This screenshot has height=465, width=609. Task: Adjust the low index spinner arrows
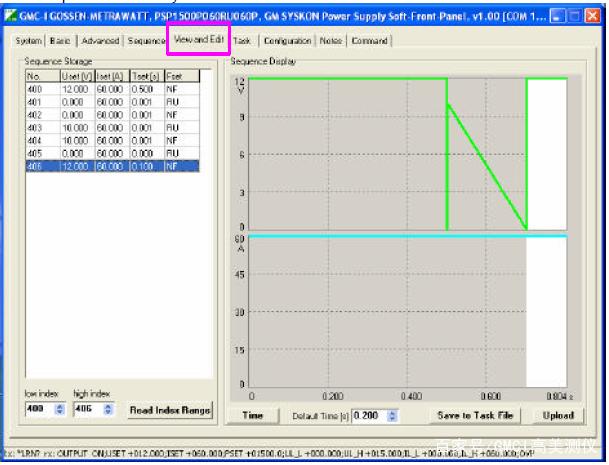[x=60, y=409]
